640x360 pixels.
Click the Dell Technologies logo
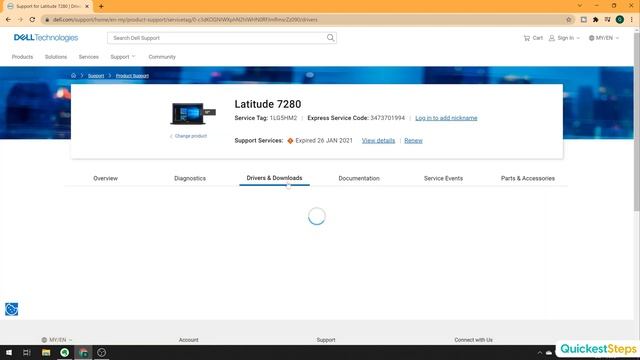point(46,38)
